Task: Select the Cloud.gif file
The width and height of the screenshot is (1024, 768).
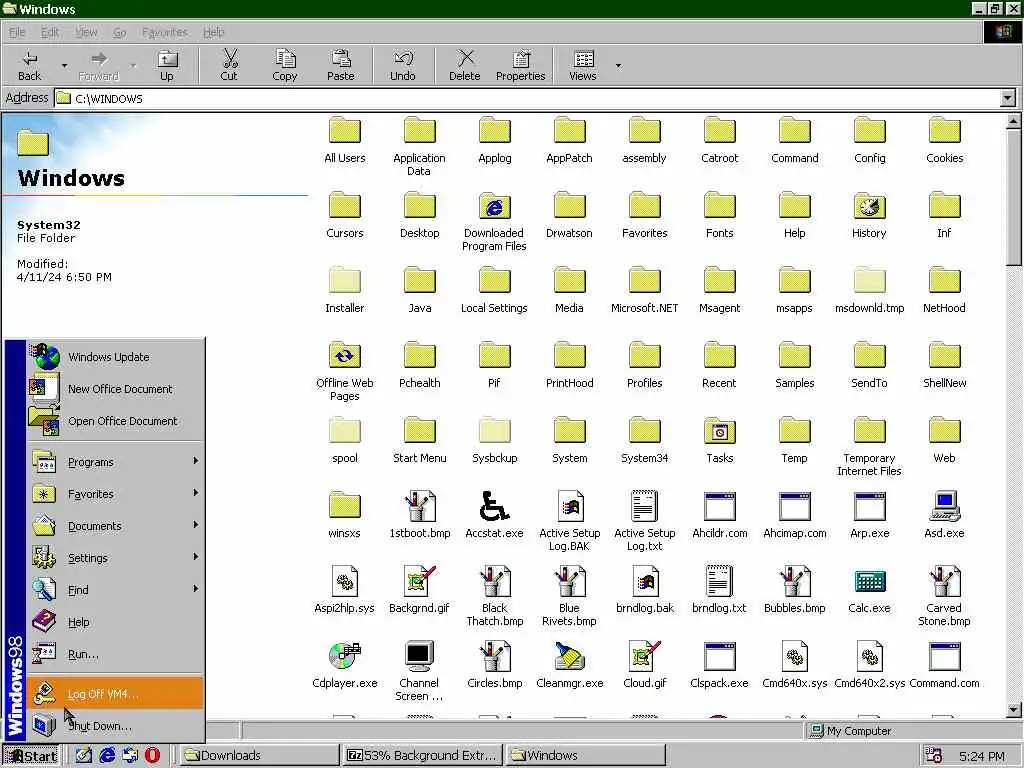Action: point(645,665)
